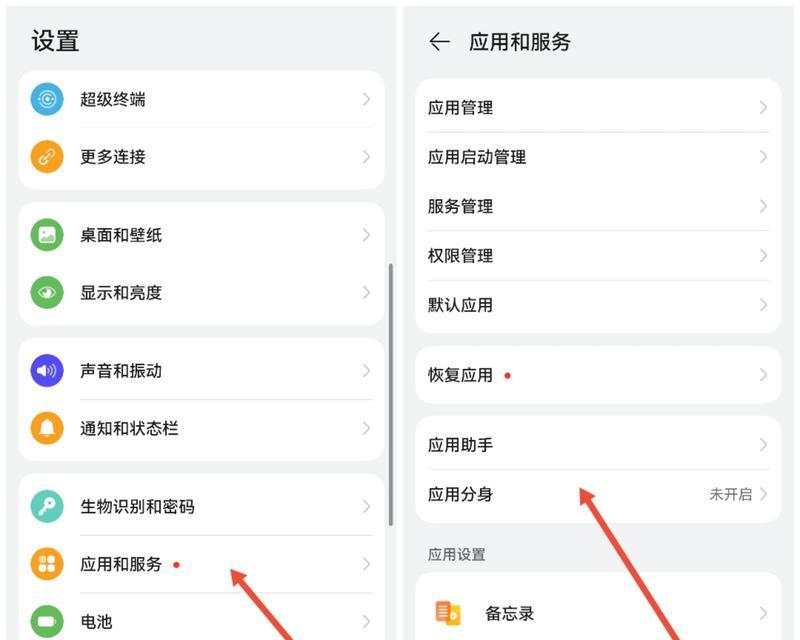Open 应用分身 showing 未开启 status

tap(598, 494)
